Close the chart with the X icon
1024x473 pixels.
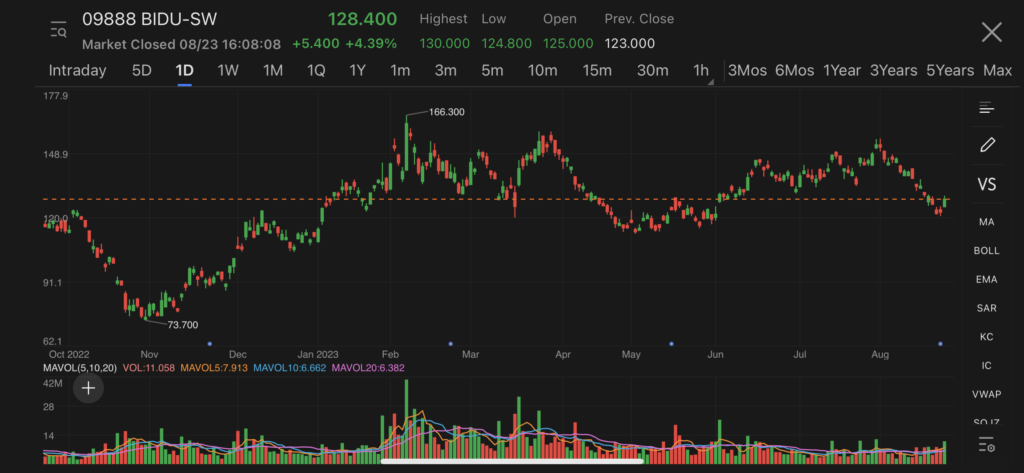pos(991,32)
